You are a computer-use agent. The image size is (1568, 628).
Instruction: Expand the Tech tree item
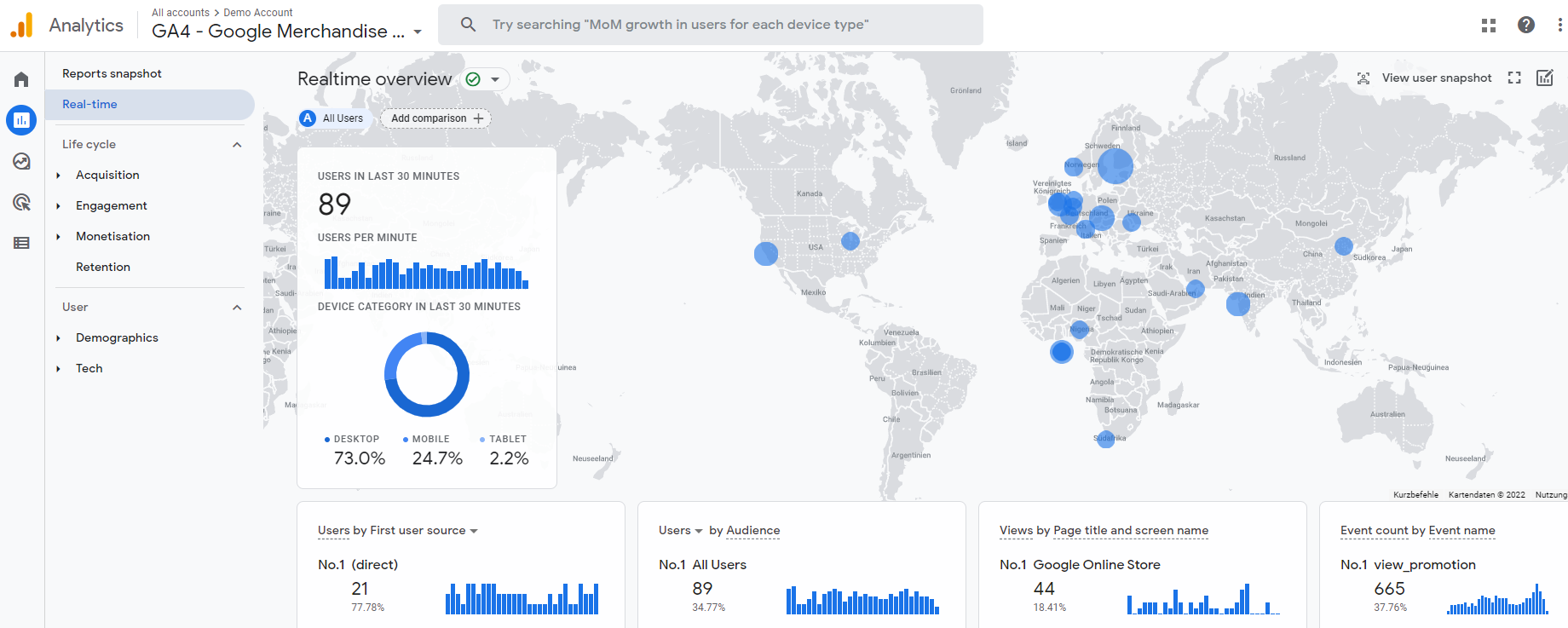coord(58,368)
